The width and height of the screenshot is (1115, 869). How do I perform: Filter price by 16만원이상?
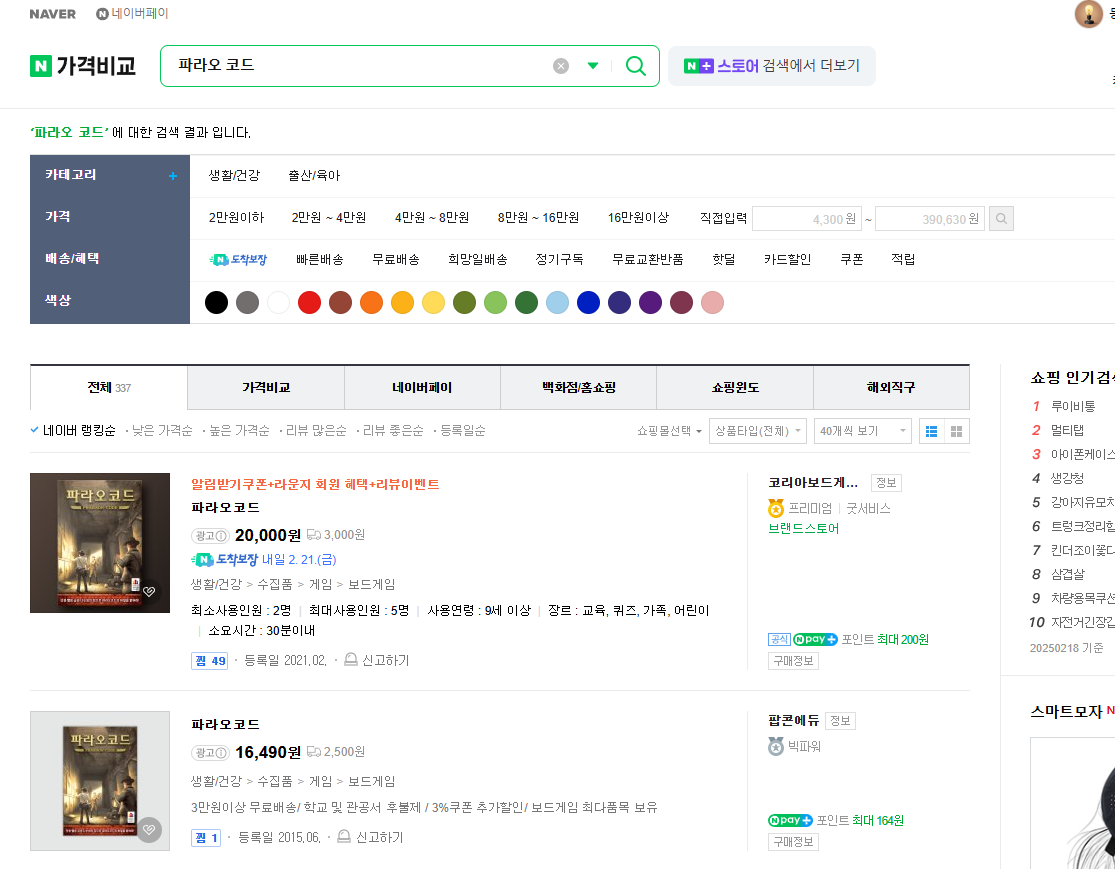click(x=638, y=218)
